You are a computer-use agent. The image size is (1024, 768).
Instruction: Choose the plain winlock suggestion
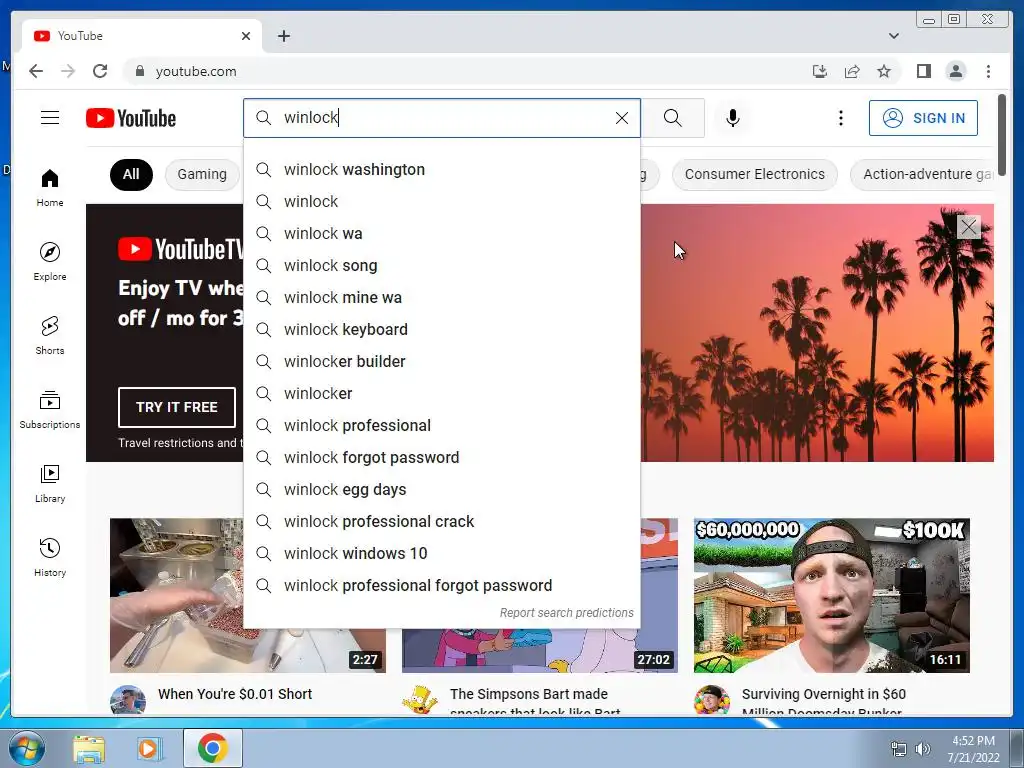(x=441, y=202)
